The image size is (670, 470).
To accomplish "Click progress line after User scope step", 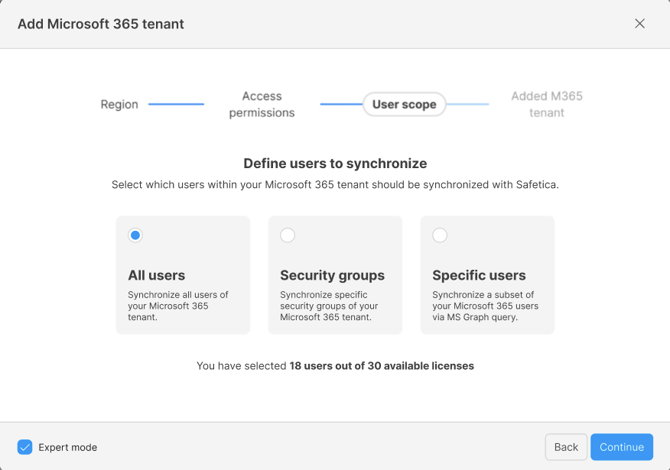I will coord(468,104).
